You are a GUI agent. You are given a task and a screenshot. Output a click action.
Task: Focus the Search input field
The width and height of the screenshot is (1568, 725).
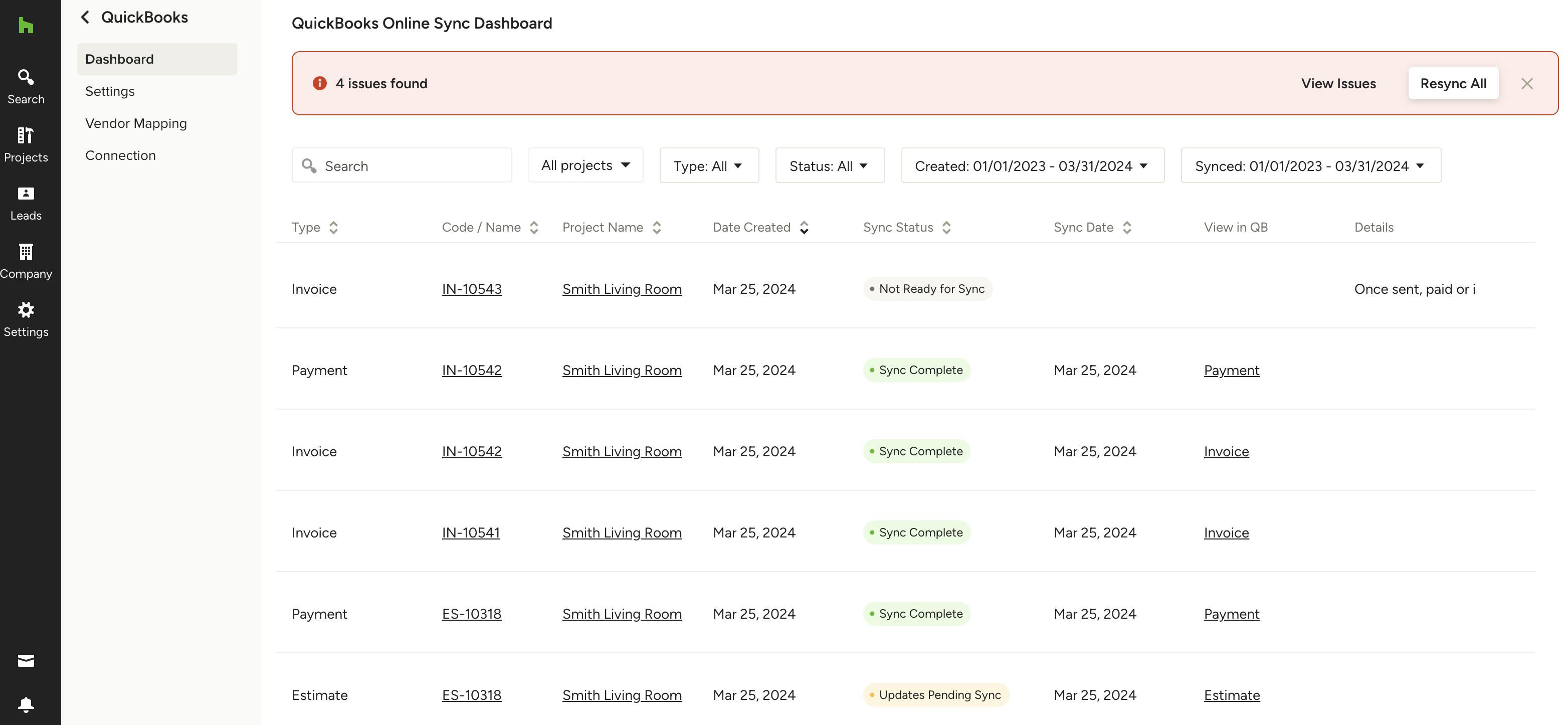[x=402, y=165]
